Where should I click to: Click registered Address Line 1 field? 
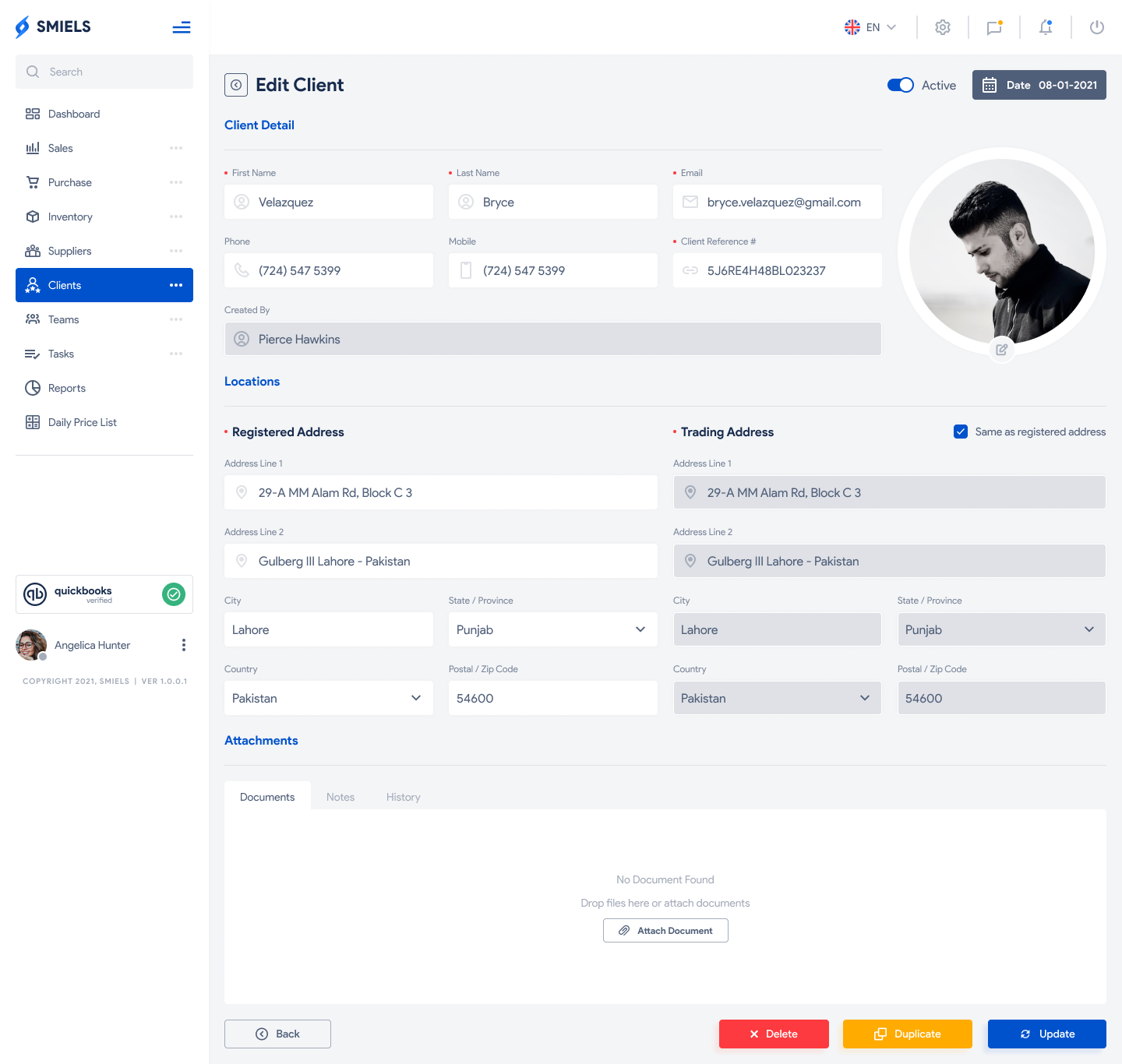(441, 492)
